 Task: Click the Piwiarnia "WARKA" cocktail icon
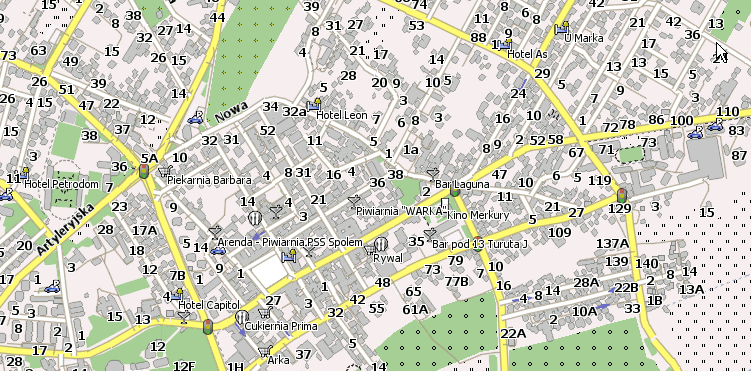354,201
